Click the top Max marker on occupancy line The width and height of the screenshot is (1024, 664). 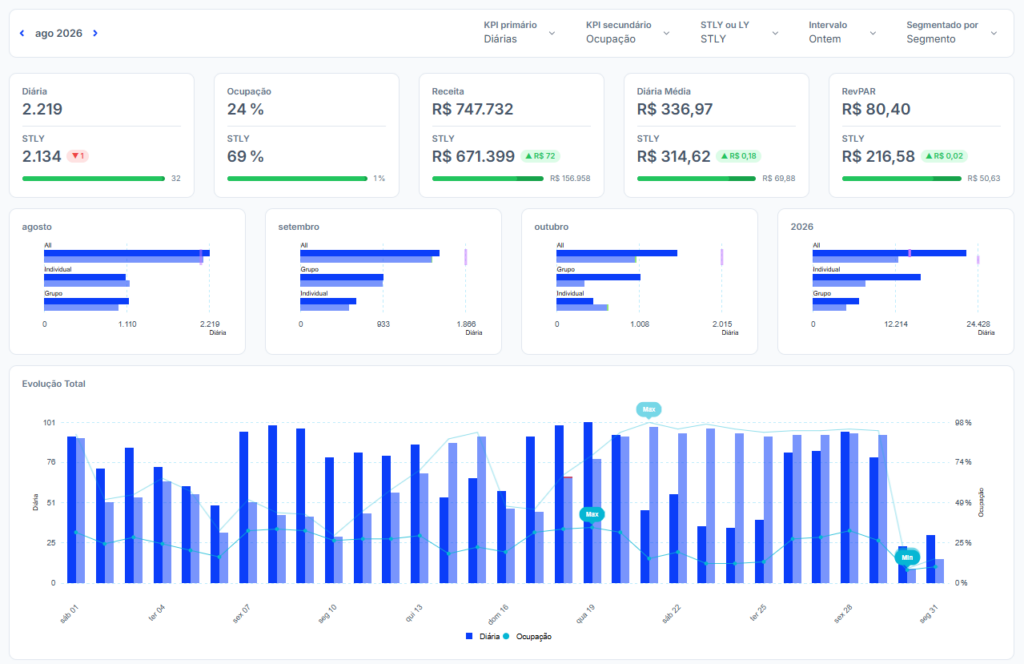[648, 409]
